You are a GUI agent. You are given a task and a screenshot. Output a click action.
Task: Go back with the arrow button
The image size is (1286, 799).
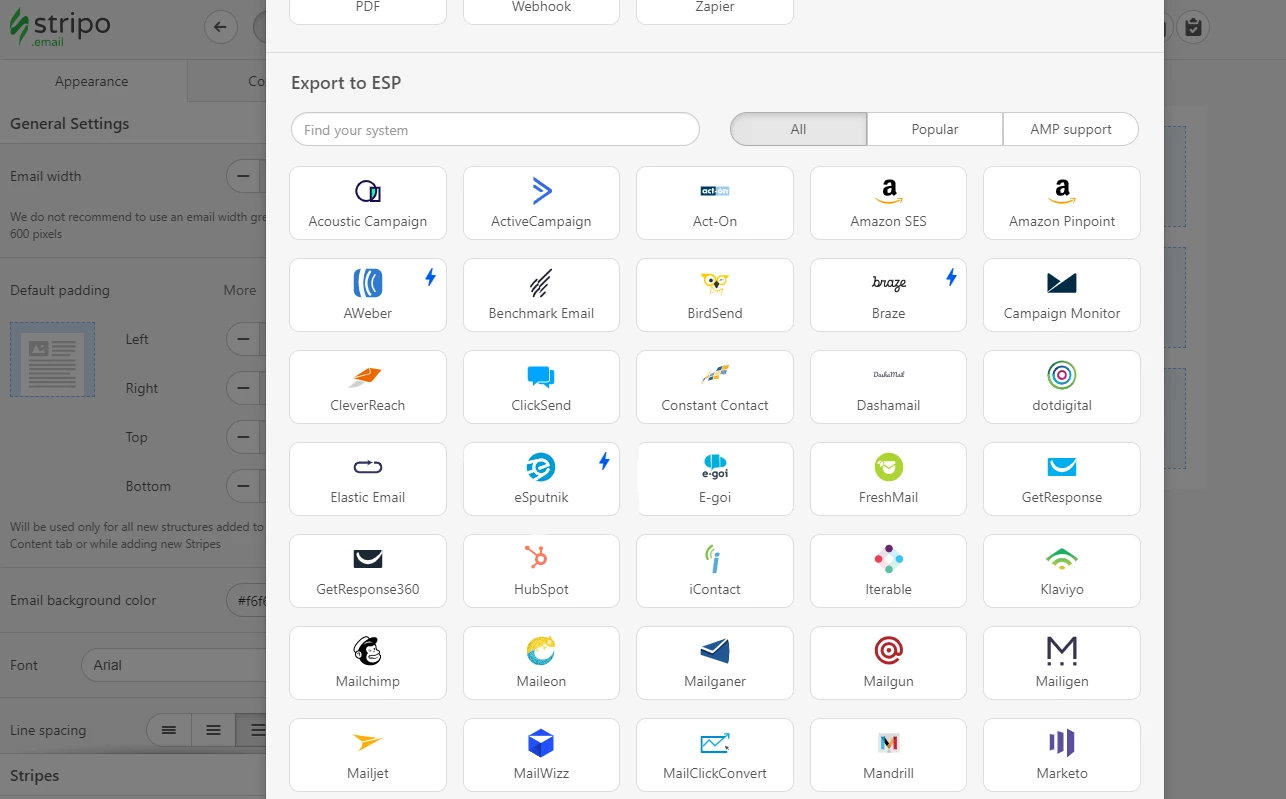point(220,27)
